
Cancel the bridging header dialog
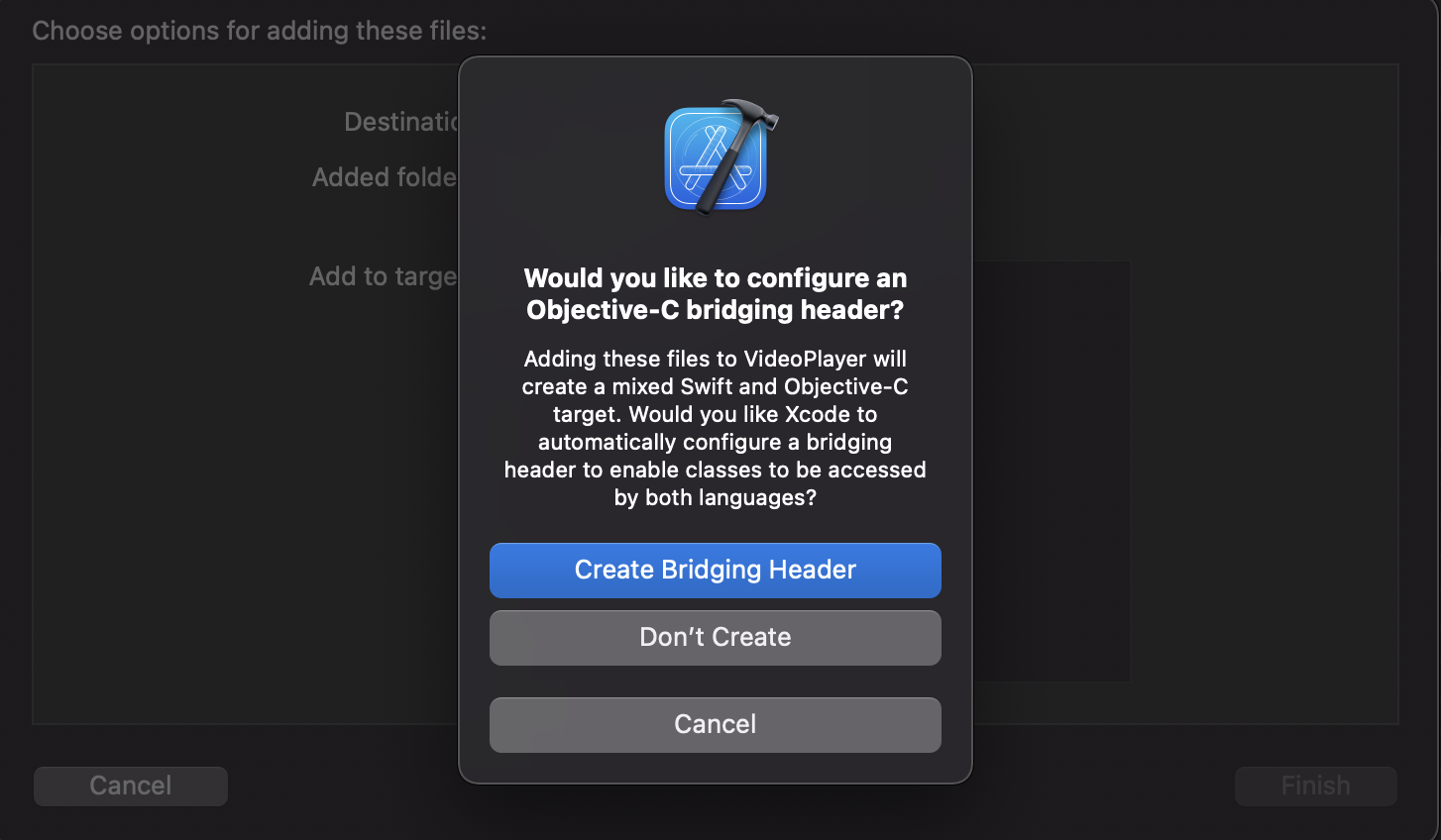click(x=715, y=724)
